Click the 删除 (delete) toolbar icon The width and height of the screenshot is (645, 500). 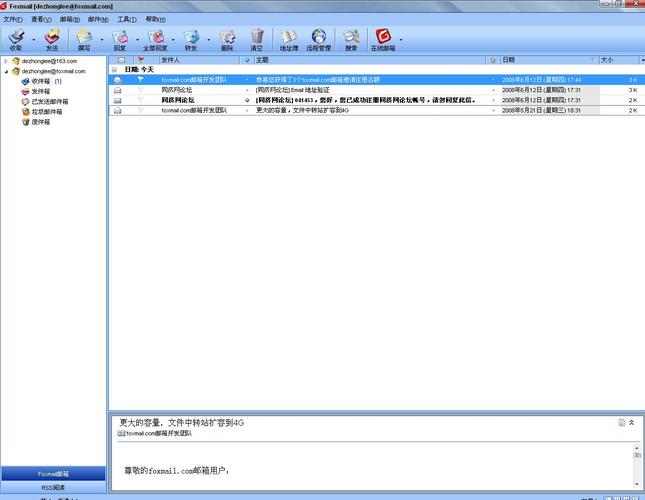[x=227, y=39]
